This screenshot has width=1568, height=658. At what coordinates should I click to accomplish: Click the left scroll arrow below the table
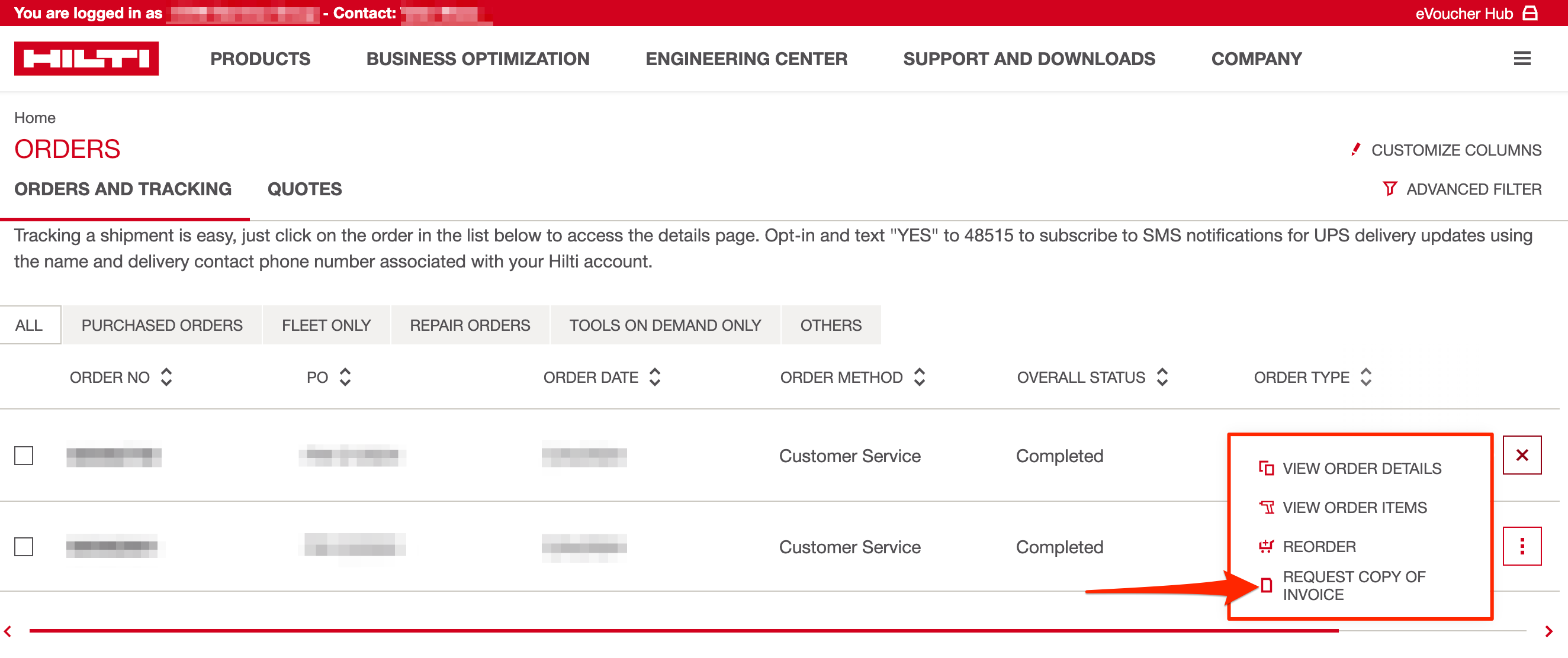pyautogui.click(x=7, y=631)
